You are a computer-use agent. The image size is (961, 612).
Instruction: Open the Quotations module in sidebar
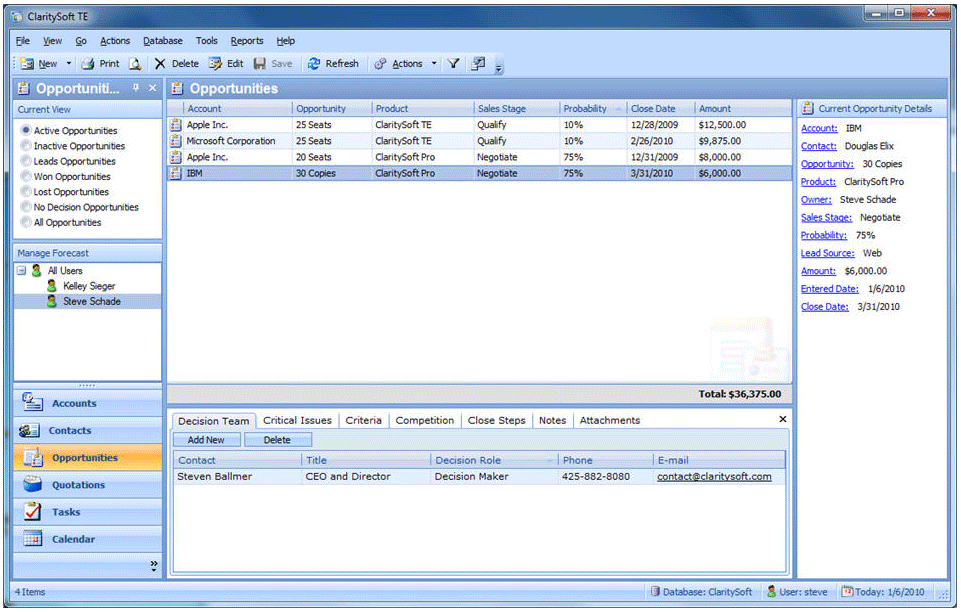tap(78, 485)
